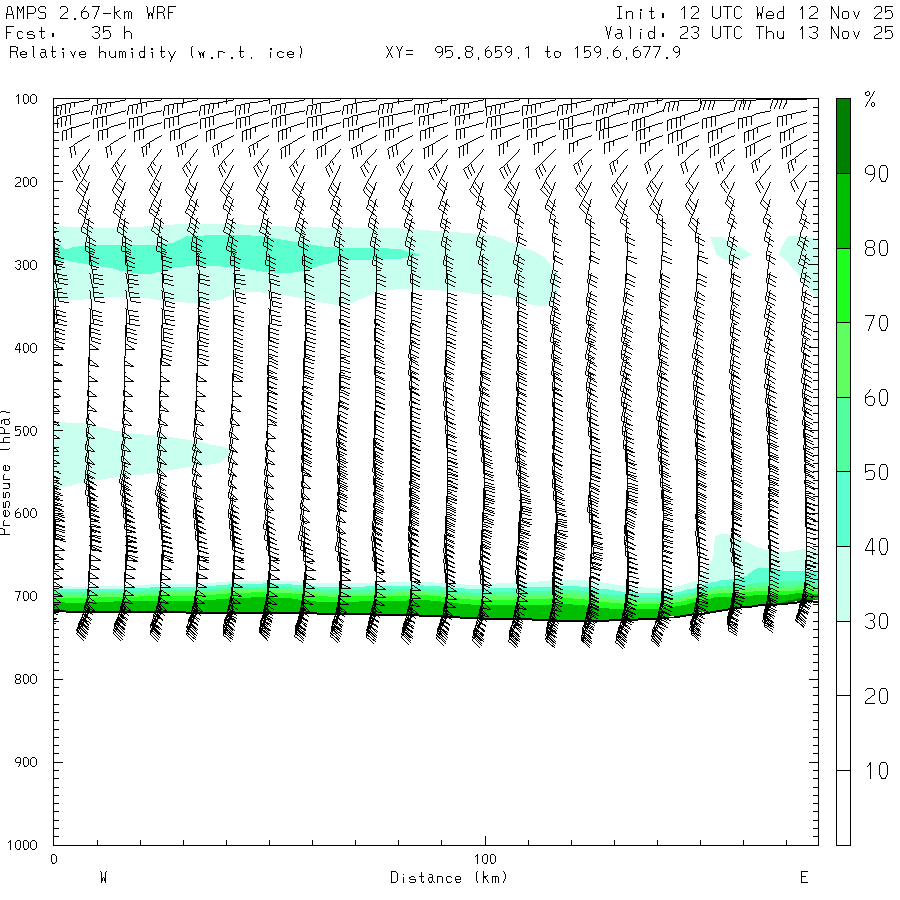Click the colorbar label 10
This screenshot has height=900, width=900.
pyautogui.click(x=876, y=771)
